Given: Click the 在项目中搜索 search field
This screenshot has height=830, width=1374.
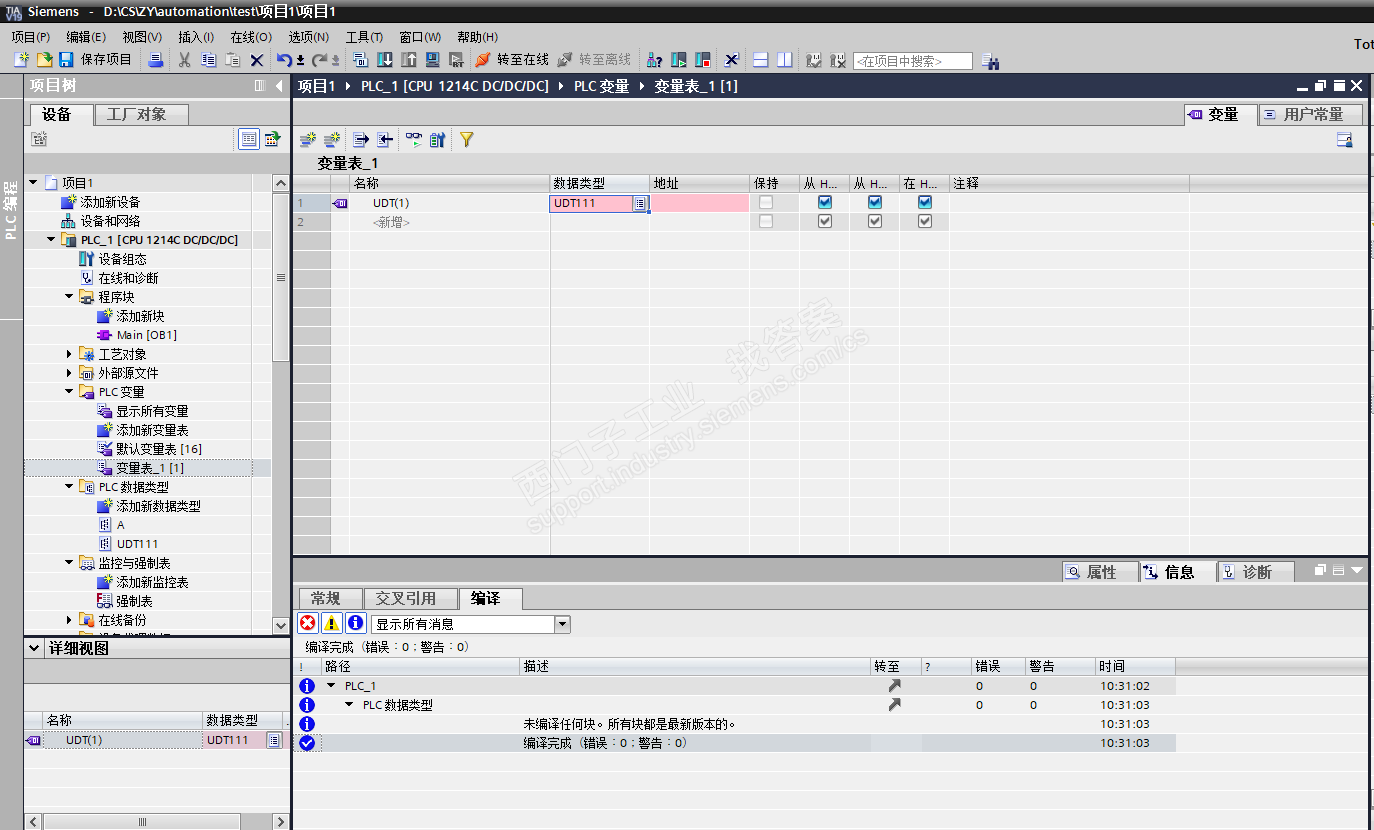Looking at the screenshot, I should [913, 61].
